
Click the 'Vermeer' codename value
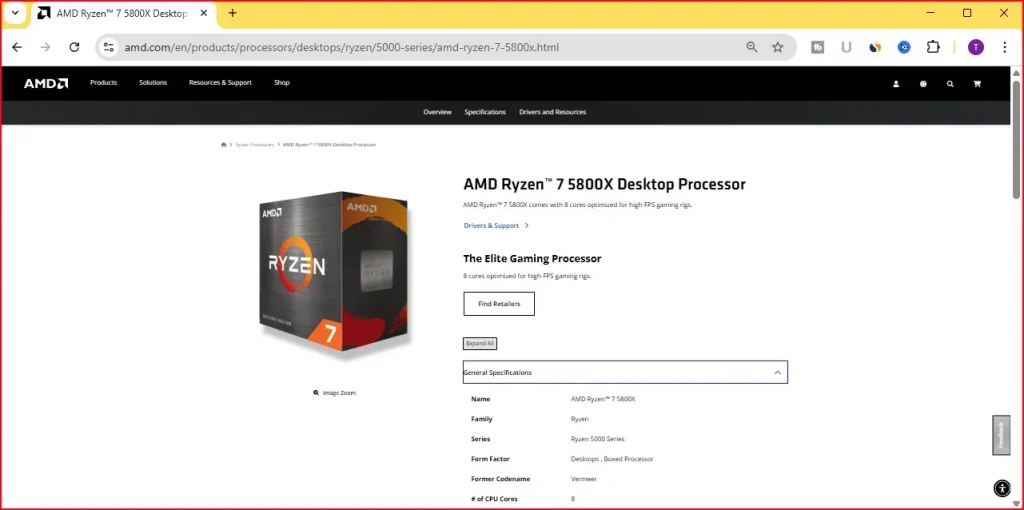[x=584, y=479]
